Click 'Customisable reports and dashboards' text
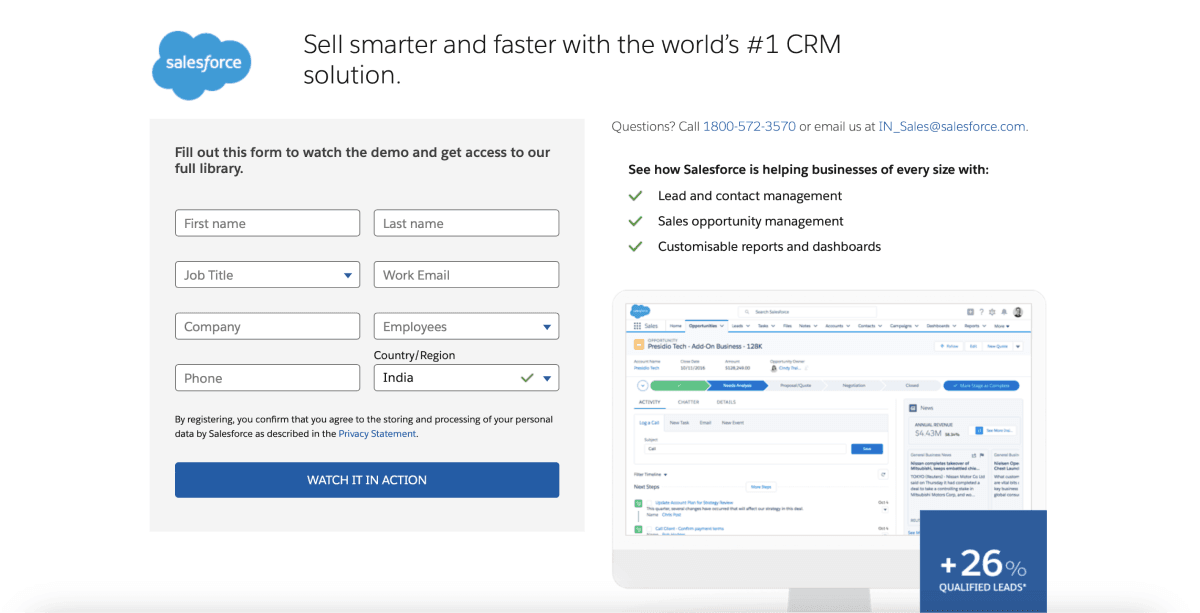The height and width of the screenshot is (613, 1200). (x=769, y=246)
